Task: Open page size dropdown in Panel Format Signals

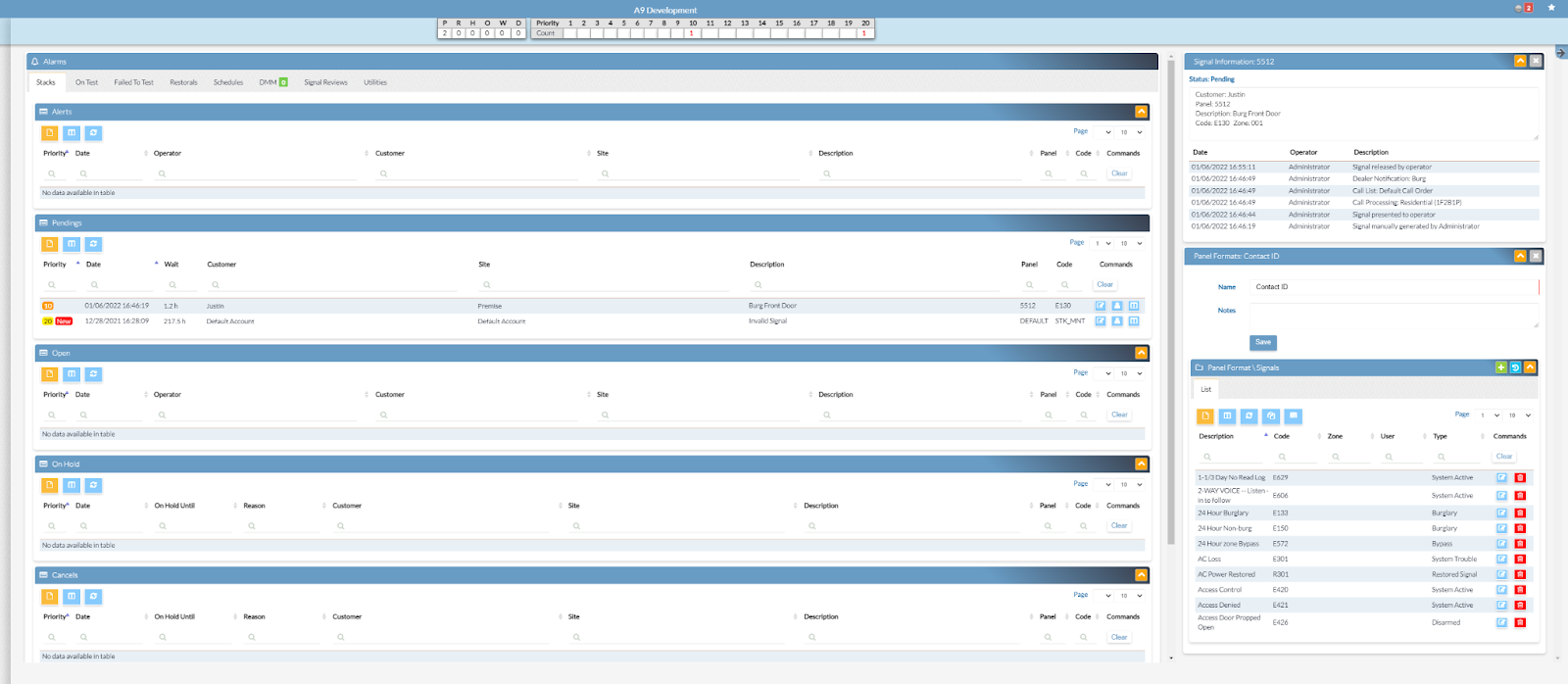Action: tap(1518, 415)
